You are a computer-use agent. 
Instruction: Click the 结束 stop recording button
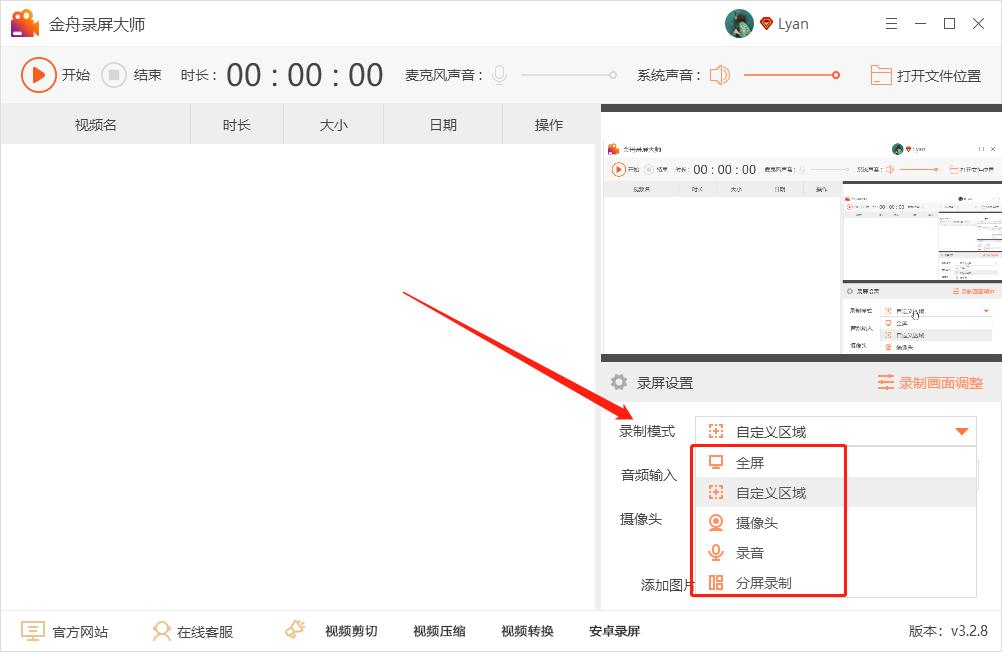(114, 73)
